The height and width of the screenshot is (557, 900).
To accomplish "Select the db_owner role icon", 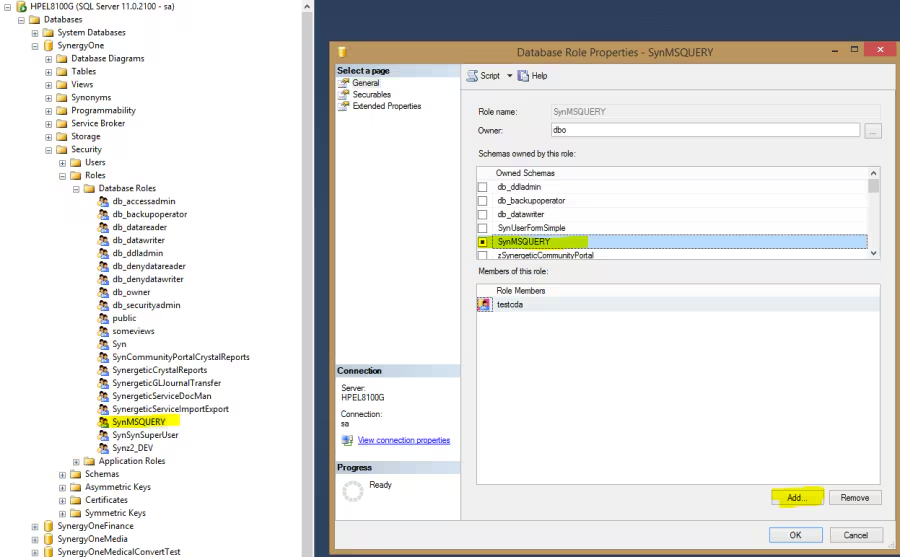I will point(103,292).
